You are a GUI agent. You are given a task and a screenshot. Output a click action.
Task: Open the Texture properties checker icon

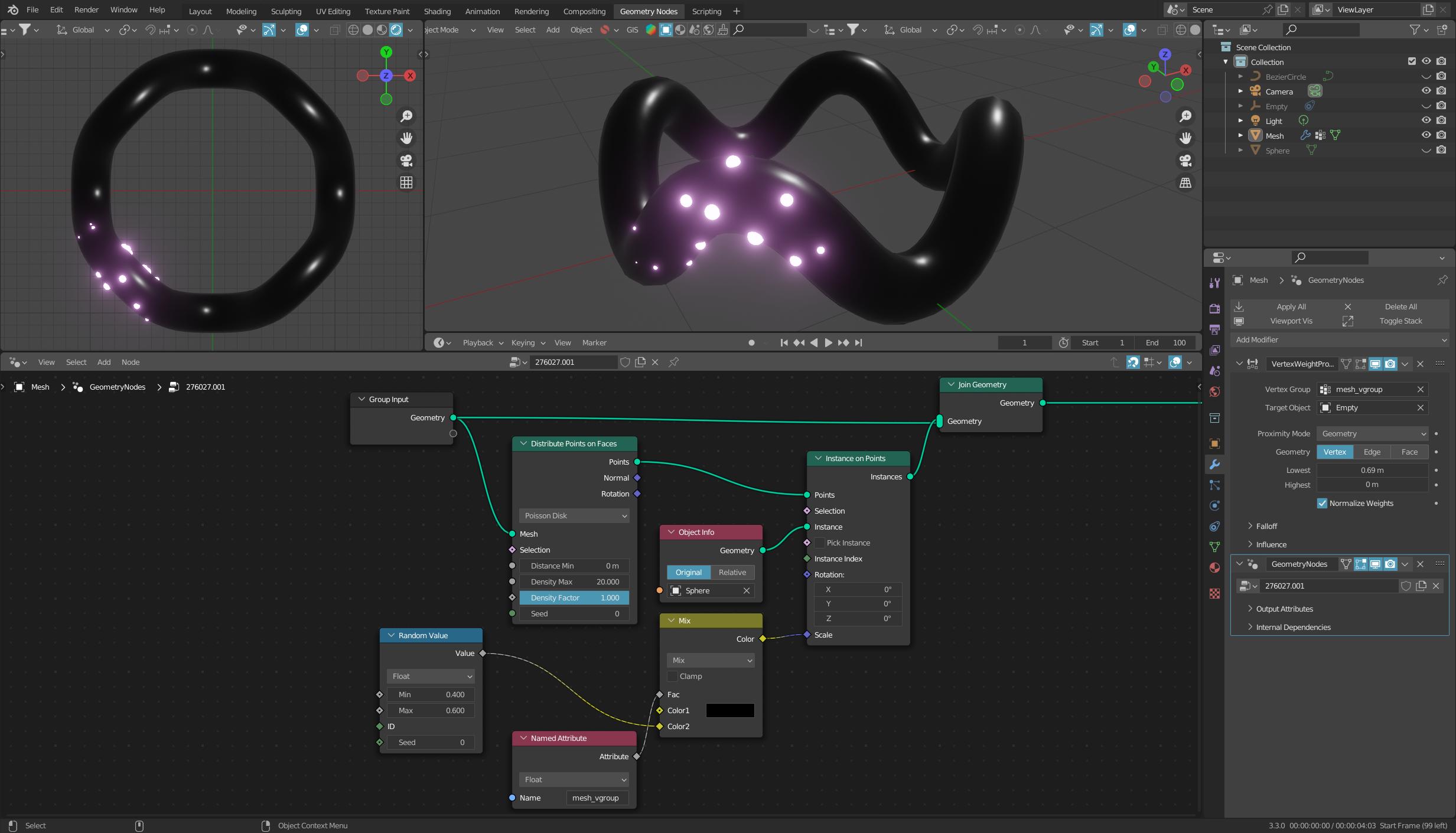click(1214, 593)
